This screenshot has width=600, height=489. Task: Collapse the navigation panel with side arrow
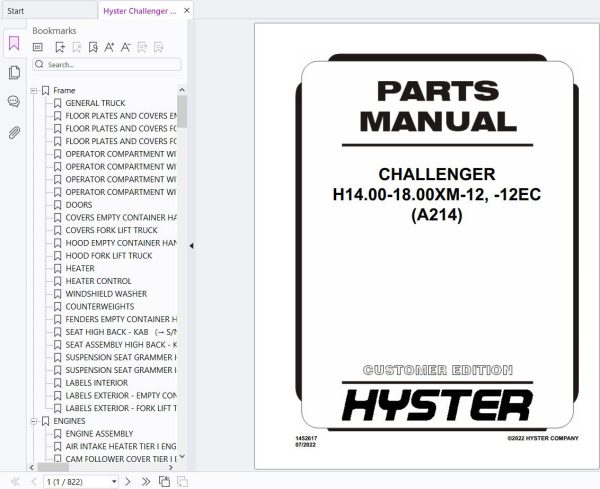tap(191, 246)
